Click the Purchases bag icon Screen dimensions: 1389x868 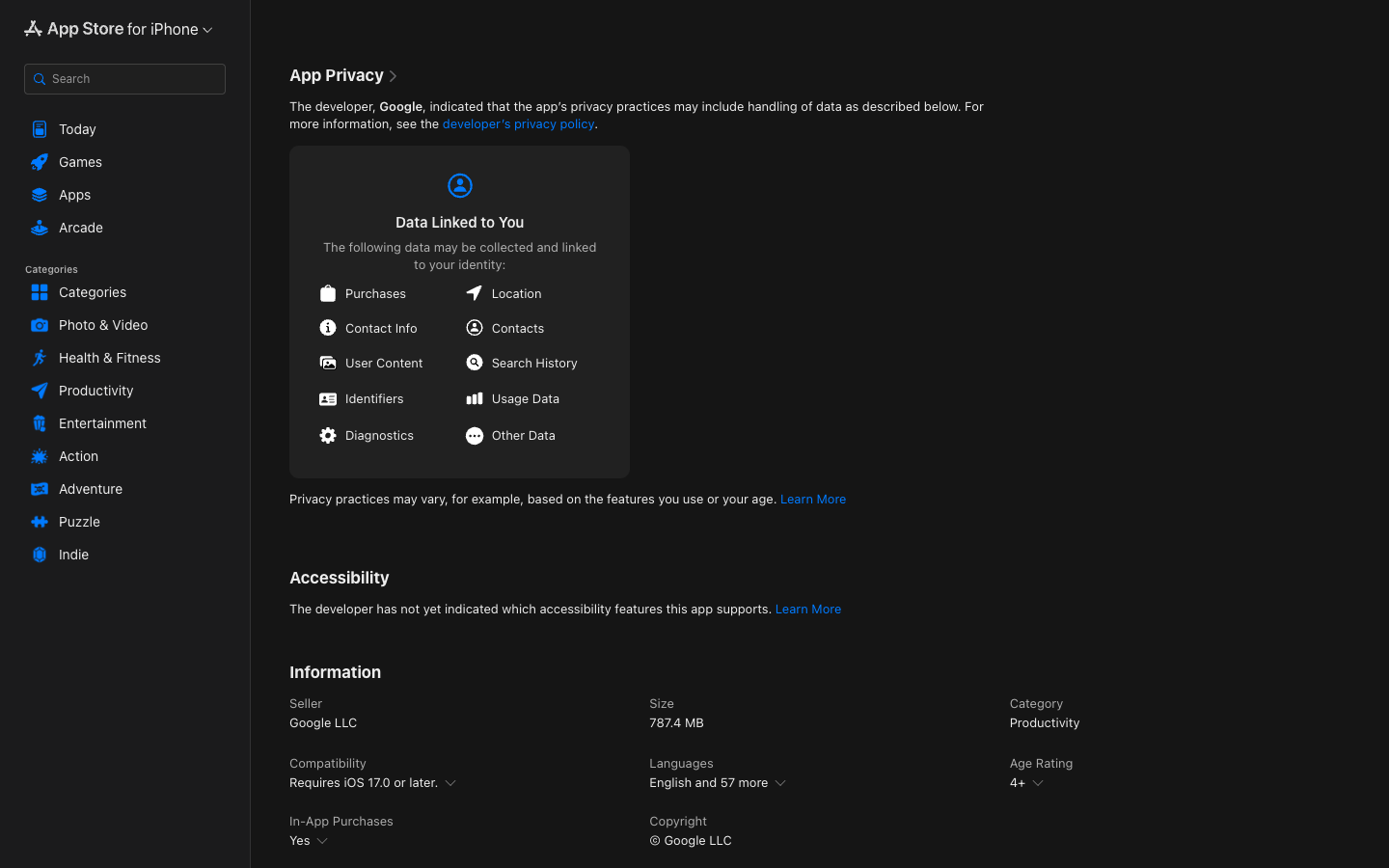coord(328,293)
